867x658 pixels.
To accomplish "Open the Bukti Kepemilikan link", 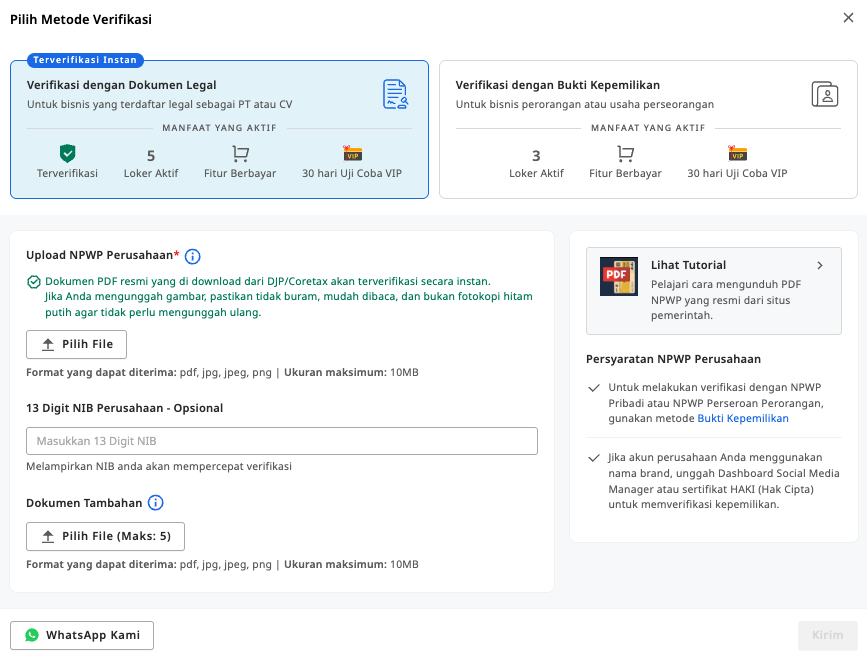I will click(743, 419).
